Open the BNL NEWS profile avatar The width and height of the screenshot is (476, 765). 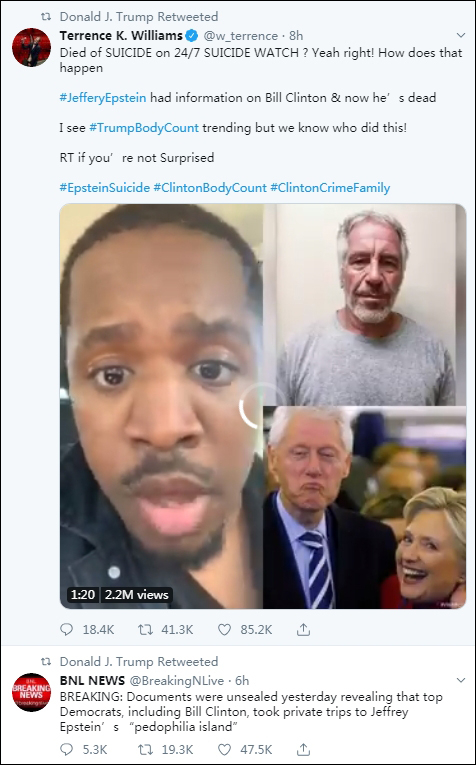(x=31, y=692)
